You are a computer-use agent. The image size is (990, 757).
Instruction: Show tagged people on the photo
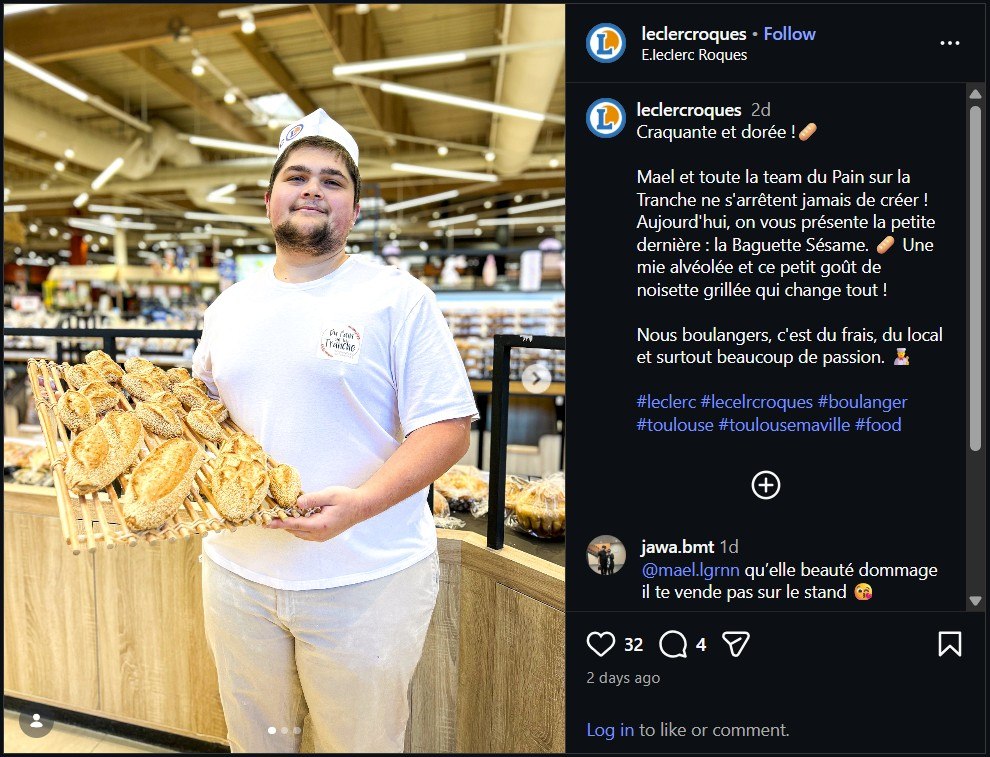tap(36, 721)
